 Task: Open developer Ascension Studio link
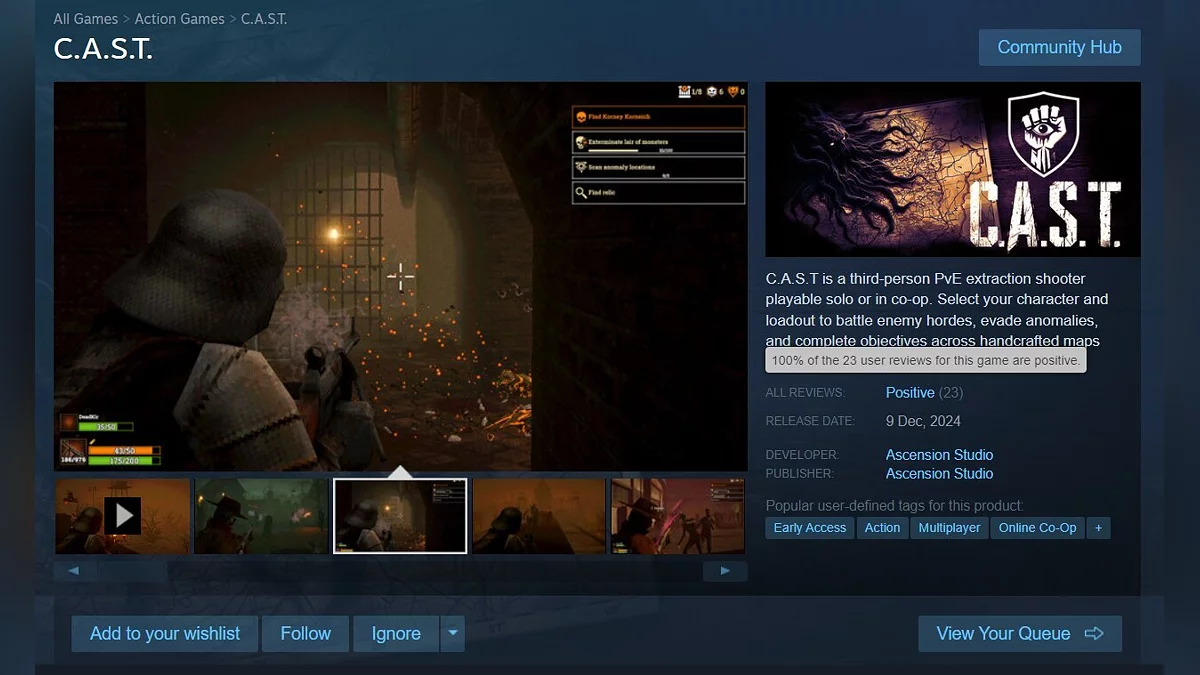point(939,455)
